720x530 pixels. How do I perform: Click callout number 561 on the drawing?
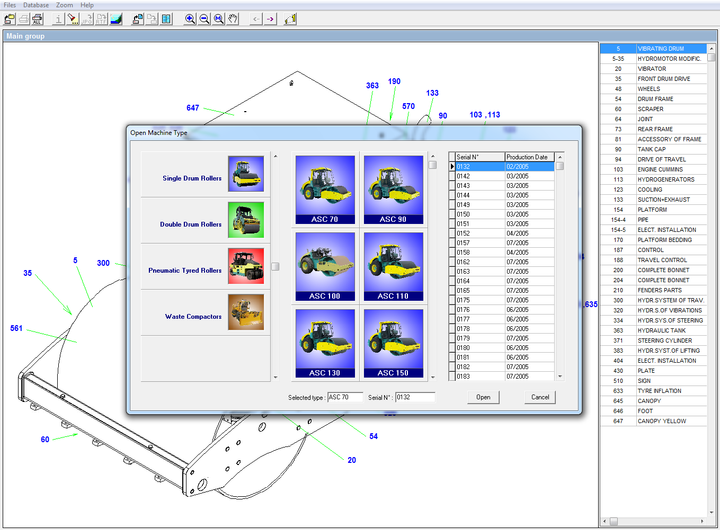coord(17,328)
